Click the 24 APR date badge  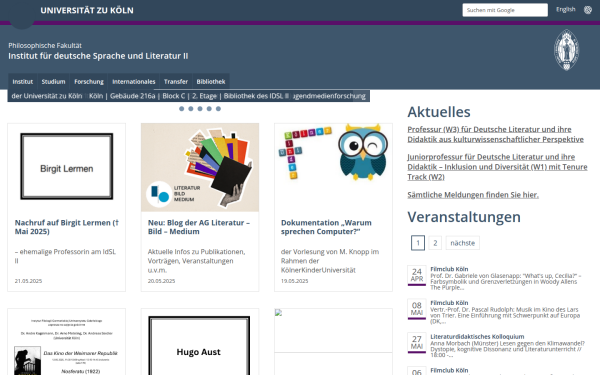tap(417, 275)
